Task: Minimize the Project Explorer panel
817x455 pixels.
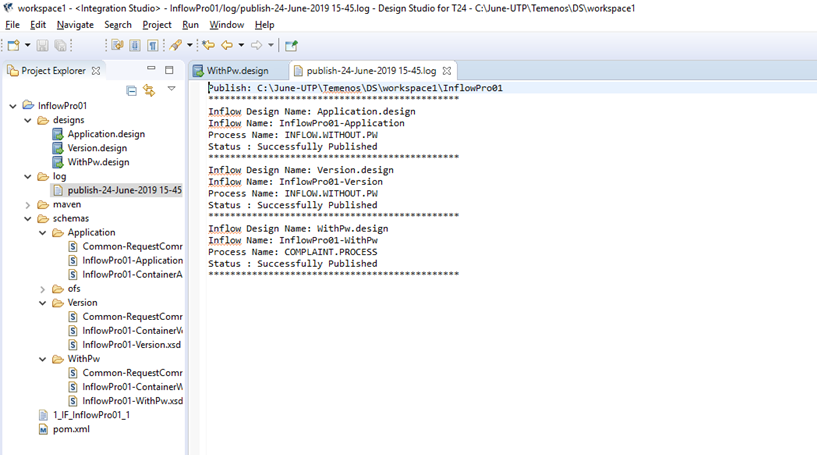Action: [151, 70]
